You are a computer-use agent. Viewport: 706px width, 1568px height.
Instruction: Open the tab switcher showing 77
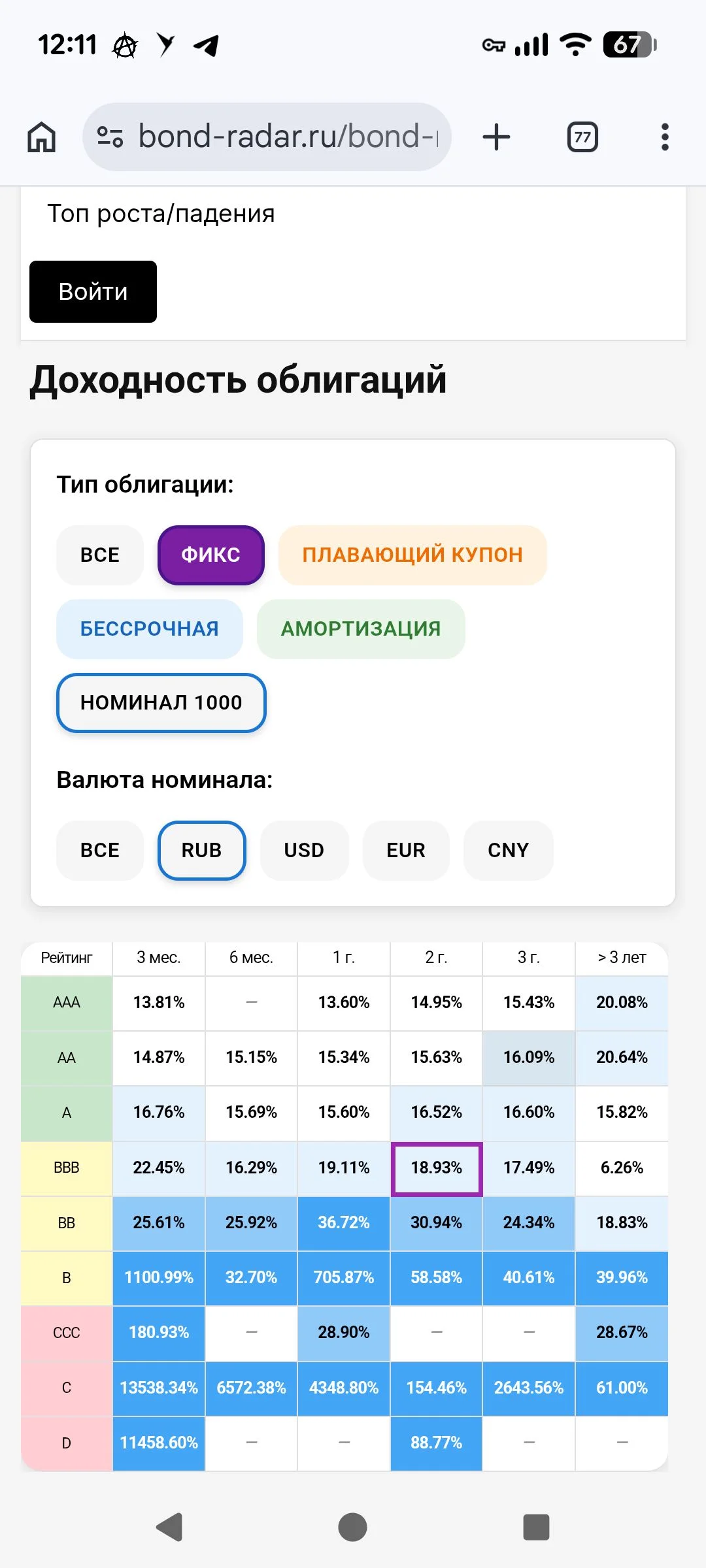coord(582,137)
